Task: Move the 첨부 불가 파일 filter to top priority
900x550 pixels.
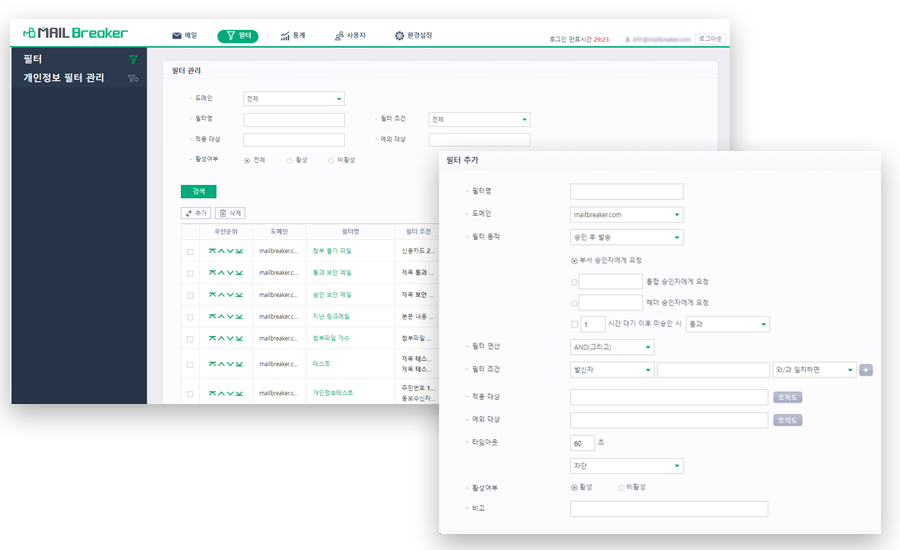Action: [x=212, y=251]
